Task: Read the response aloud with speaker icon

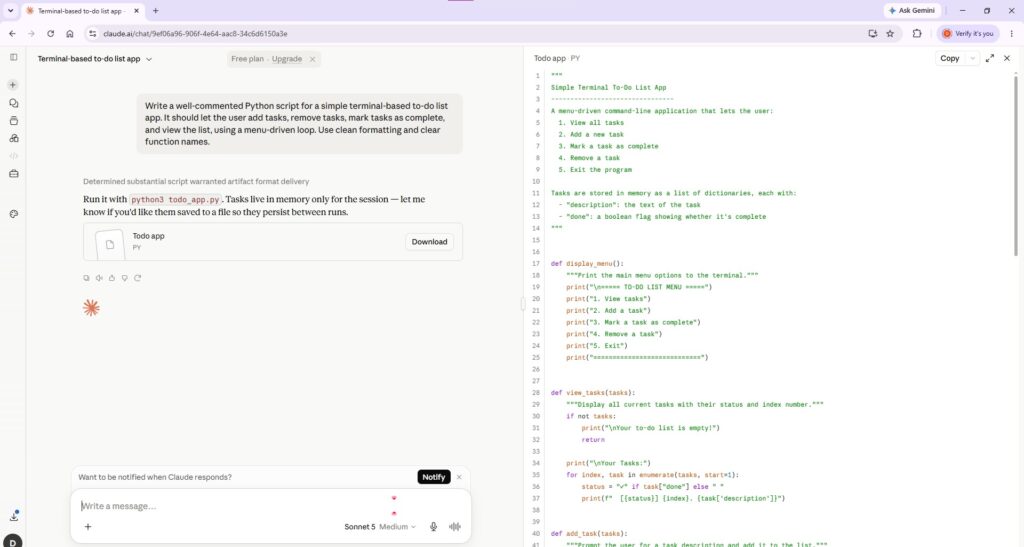Action: 99,278
